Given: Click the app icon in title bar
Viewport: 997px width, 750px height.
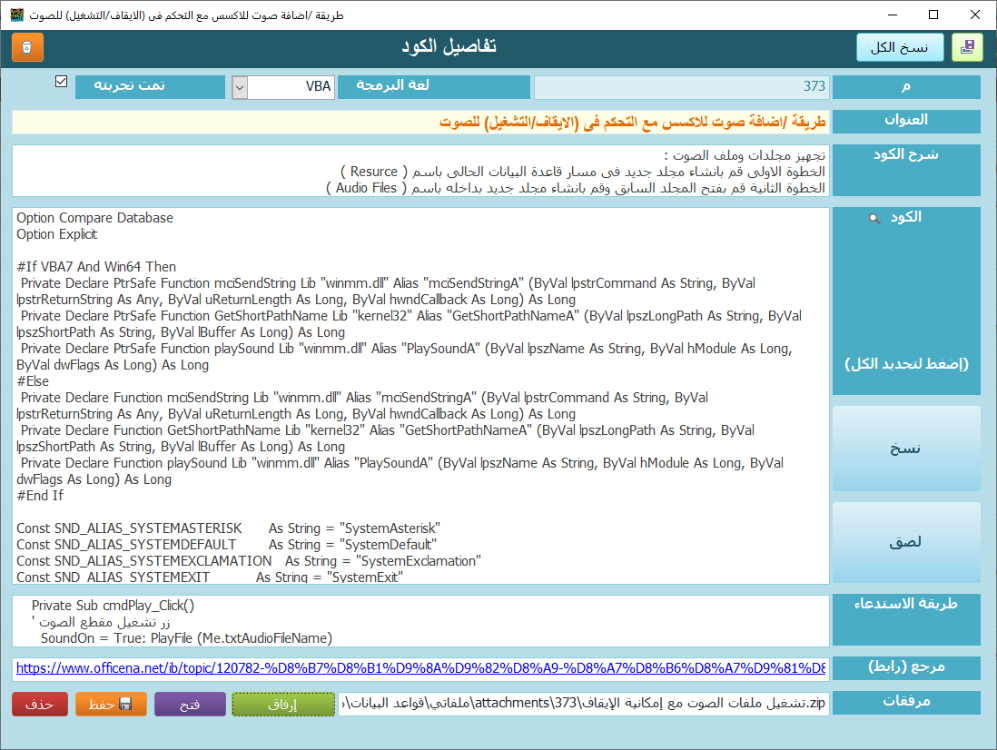Looking at the screenshot, I should [x=17, y=15].
